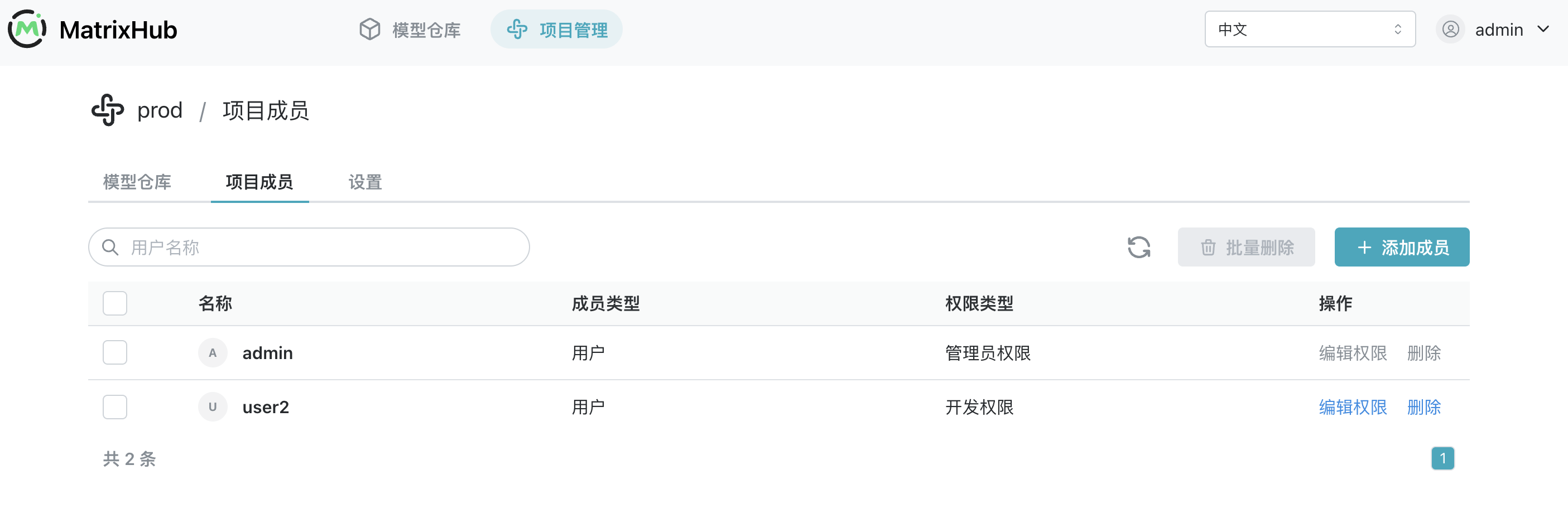Refresh the member list
The width and height of the screenshot is (1568, 523).
1138,248
